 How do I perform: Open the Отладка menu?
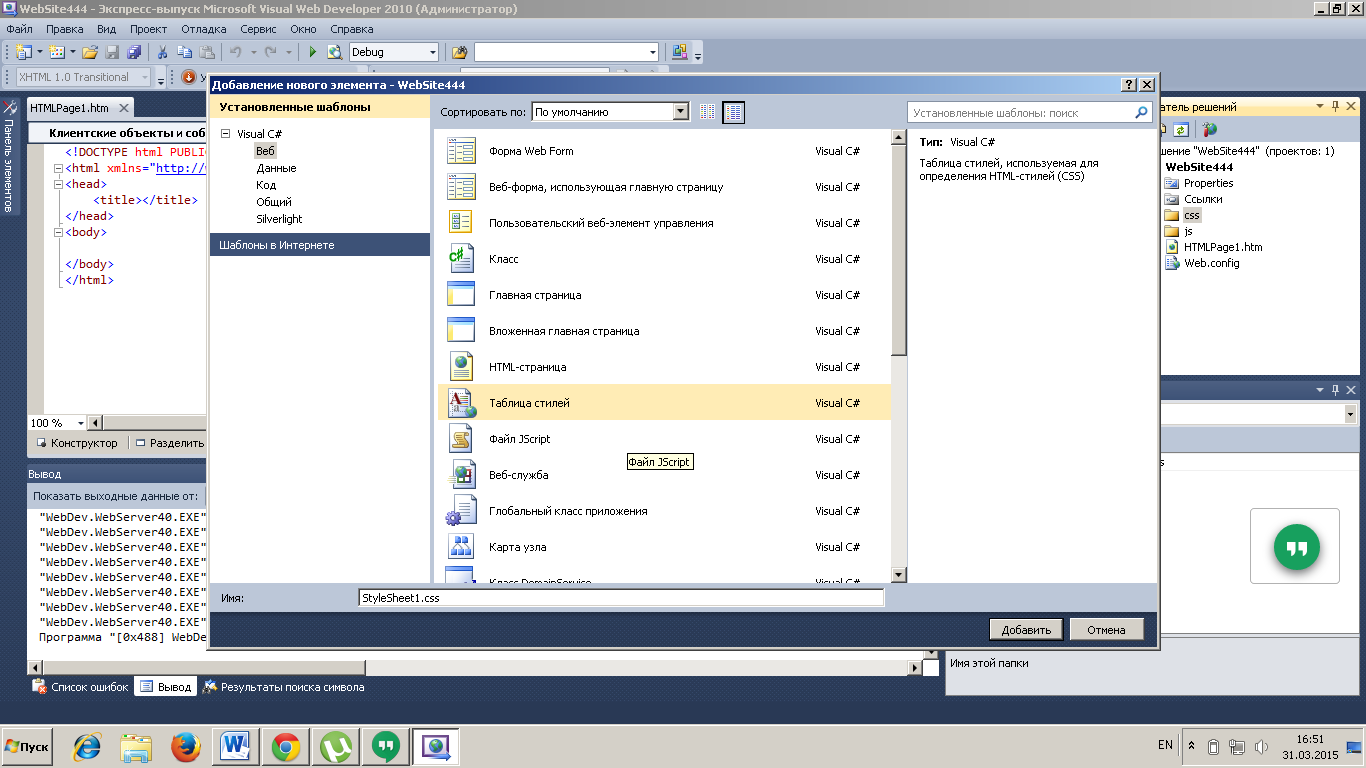204,29
